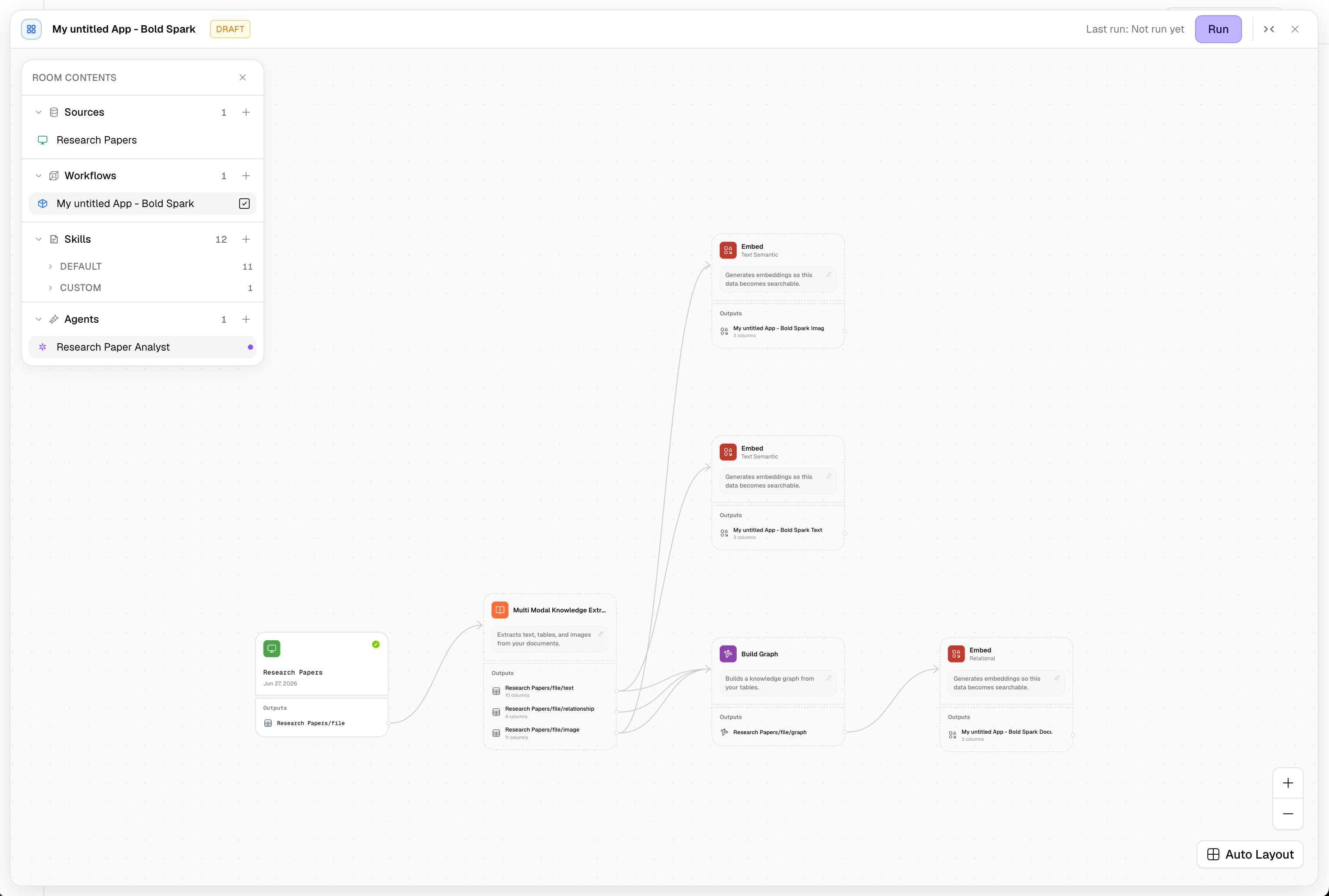
Task: Apply Auto Layout to the canvas
Action: (1250, 854)
